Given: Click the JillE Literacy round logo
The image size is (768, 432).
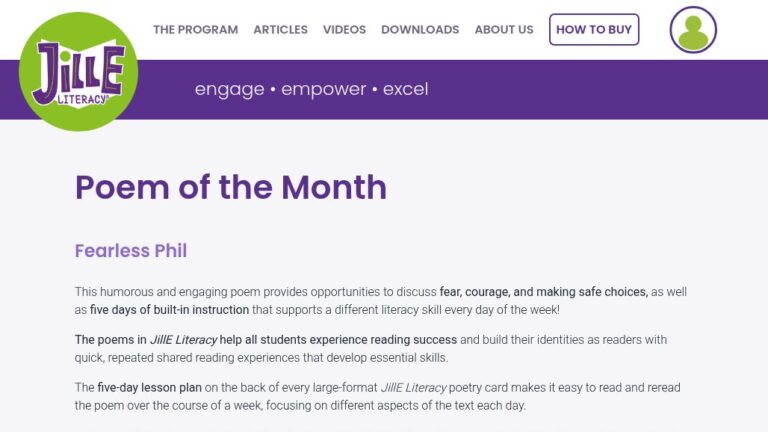Looking at the screenshot, I should (78, 72).
